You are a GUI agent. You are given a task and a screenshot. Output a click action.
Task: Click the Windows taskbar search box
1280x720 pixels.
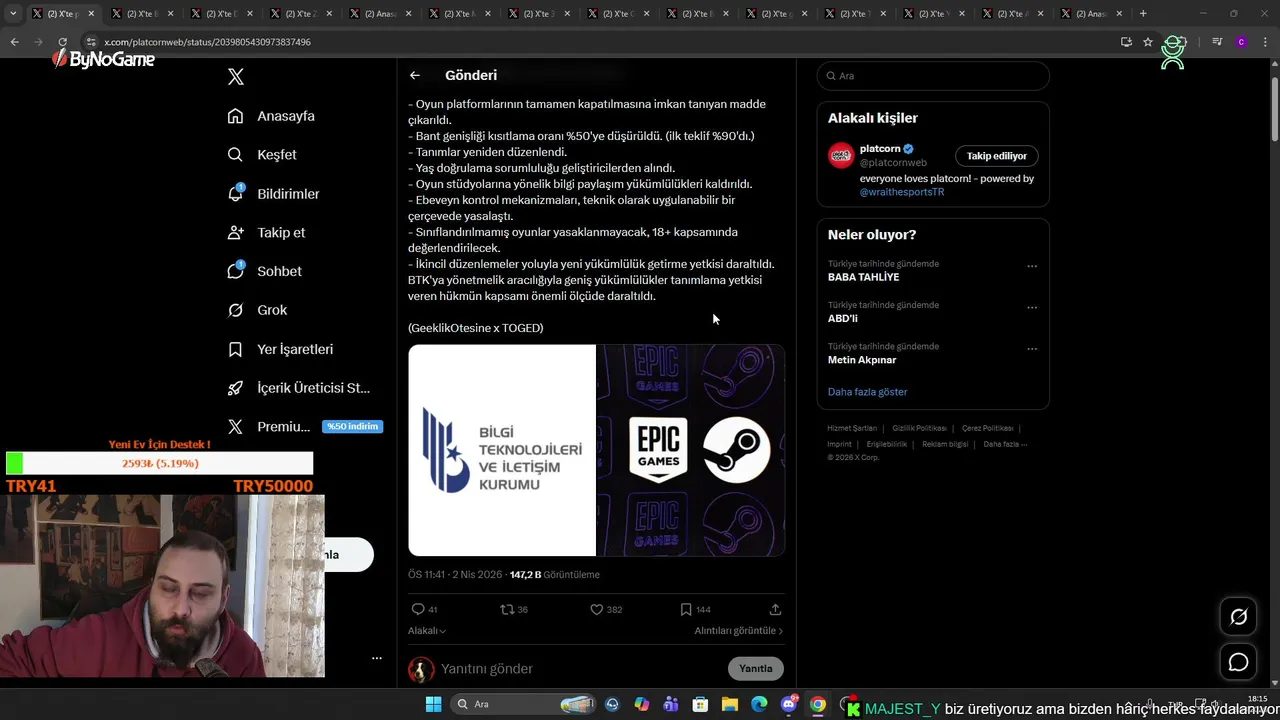click(x=523, y=704)
